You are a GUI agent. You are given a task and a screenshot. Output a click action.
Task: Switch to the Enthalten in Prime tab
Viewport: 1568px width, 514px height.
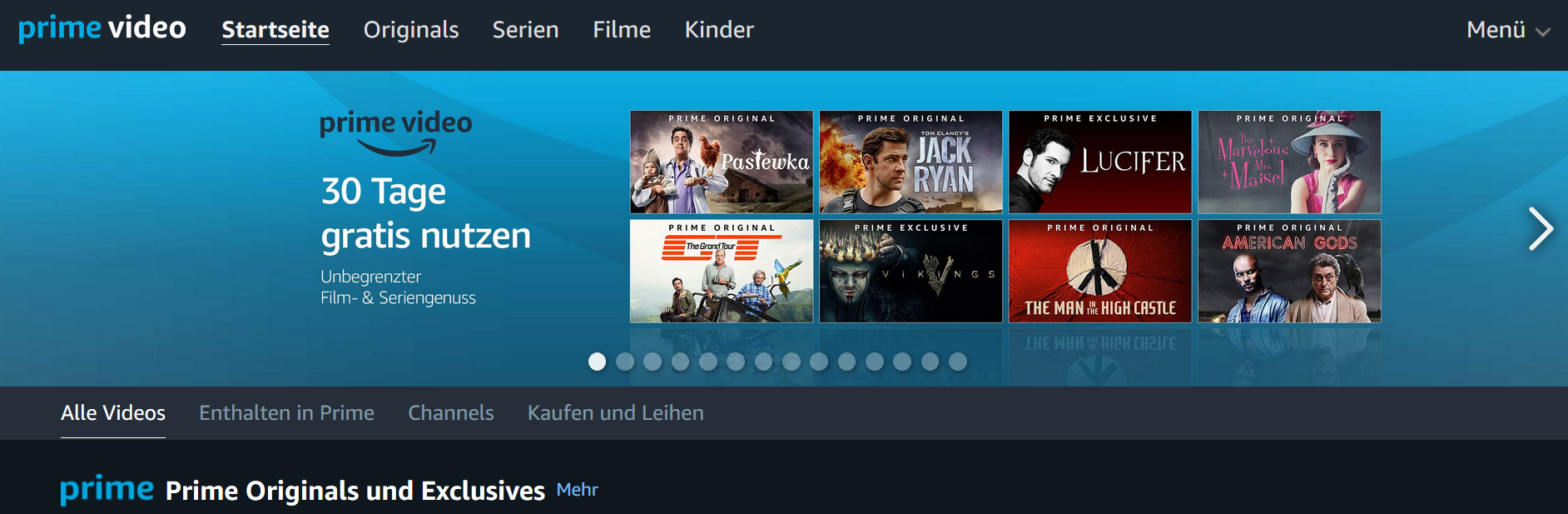coord(286,412)
